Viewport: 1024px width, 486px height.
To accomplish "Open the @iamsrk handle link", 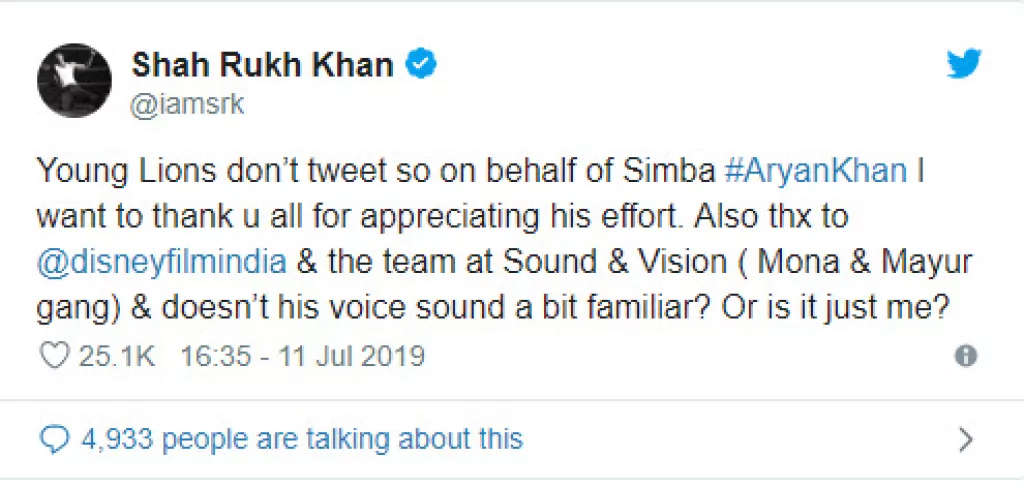I will coord(187,104).
